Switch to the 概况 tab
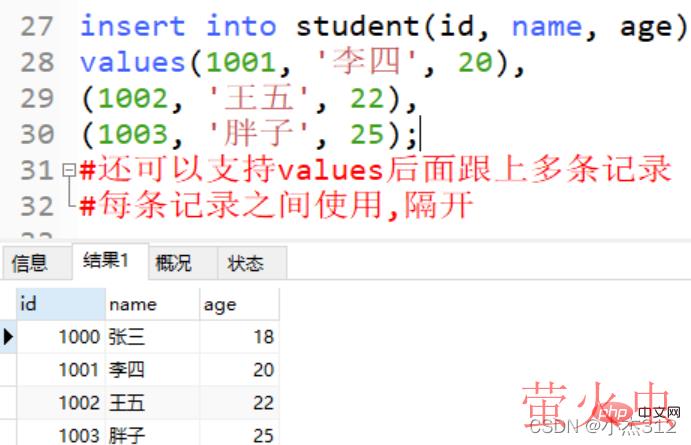The height and width of the screenshot is (445, 691). 183,263
